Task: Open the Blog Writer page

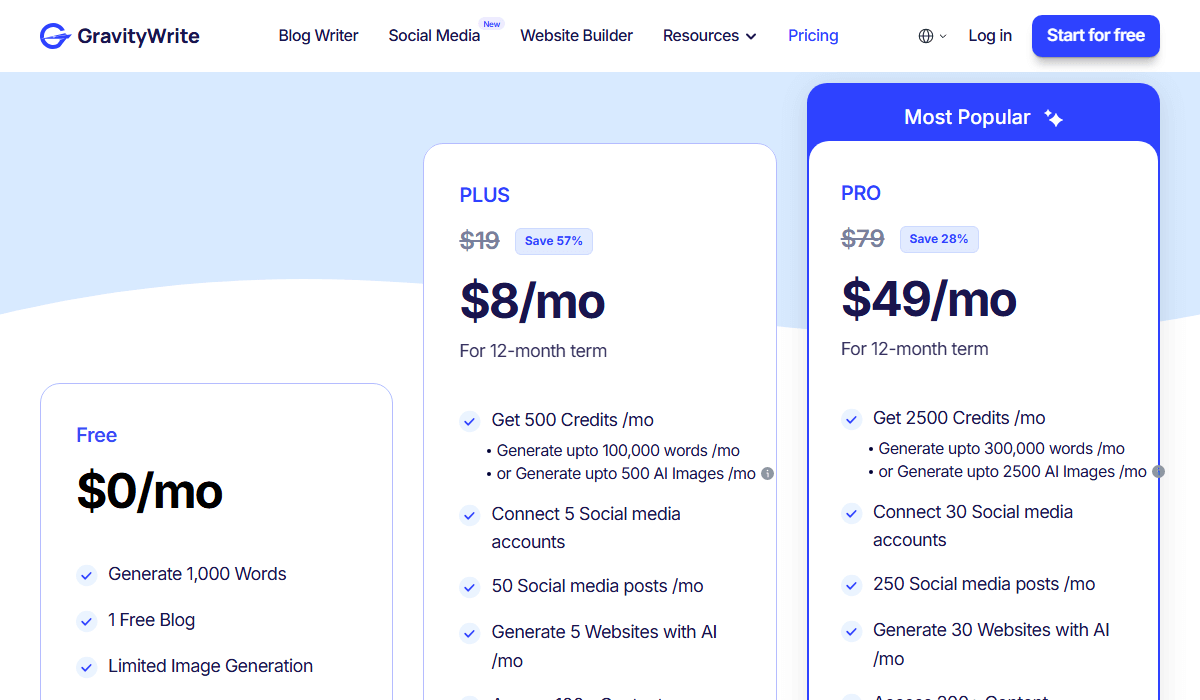Action: click(318, 36)
